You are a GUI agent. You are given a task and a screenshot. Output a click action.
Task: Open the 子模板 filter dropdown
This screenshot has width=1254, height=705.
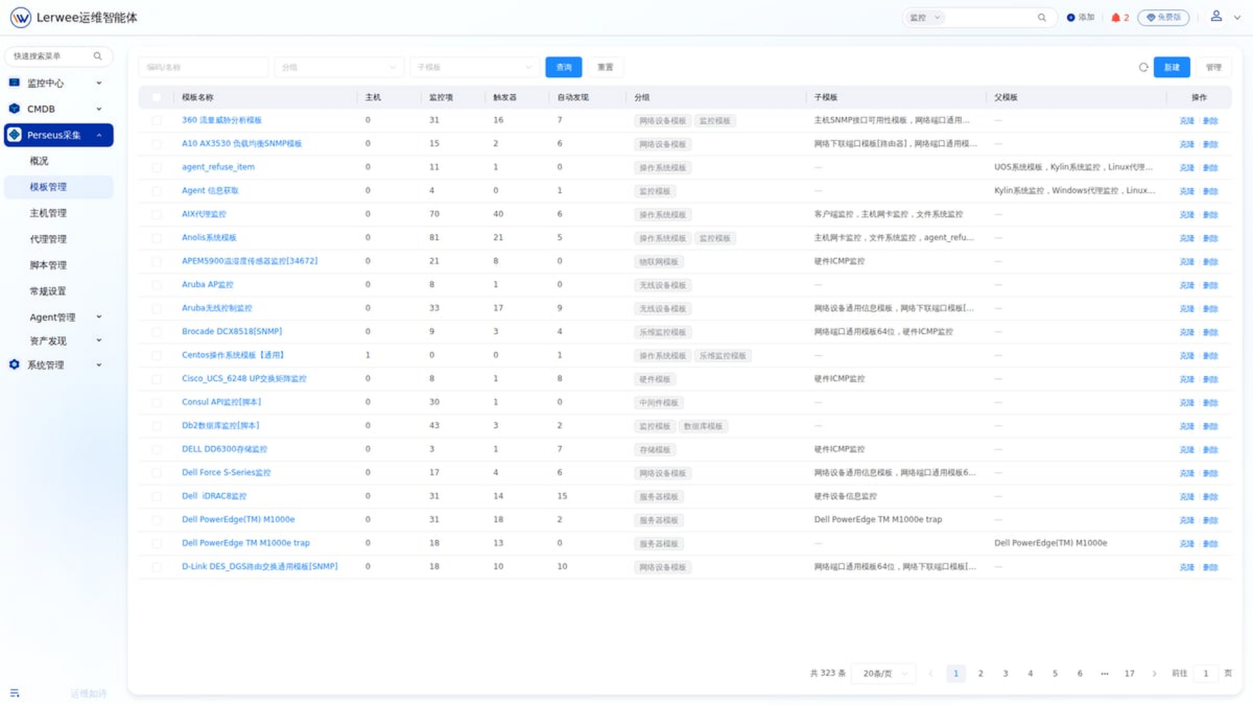(x=474, y=68)
